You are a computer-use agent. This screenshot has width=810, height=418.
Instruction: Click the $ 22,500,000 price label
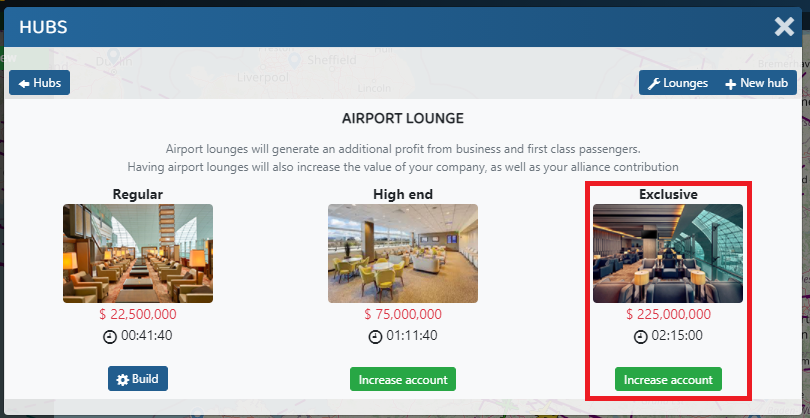[138, 314]
